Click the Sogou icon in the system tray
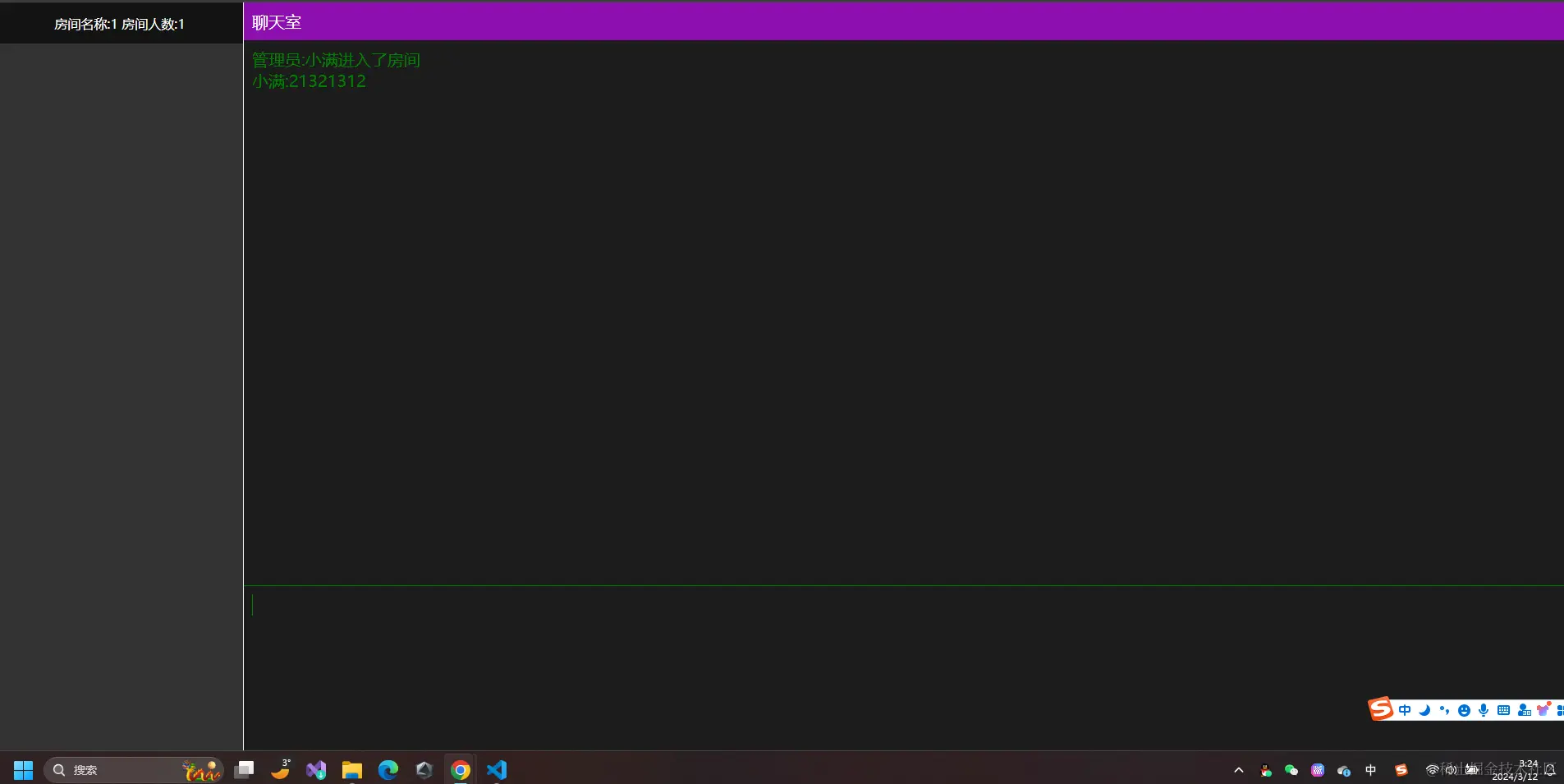 click(x=1401, y=770)
